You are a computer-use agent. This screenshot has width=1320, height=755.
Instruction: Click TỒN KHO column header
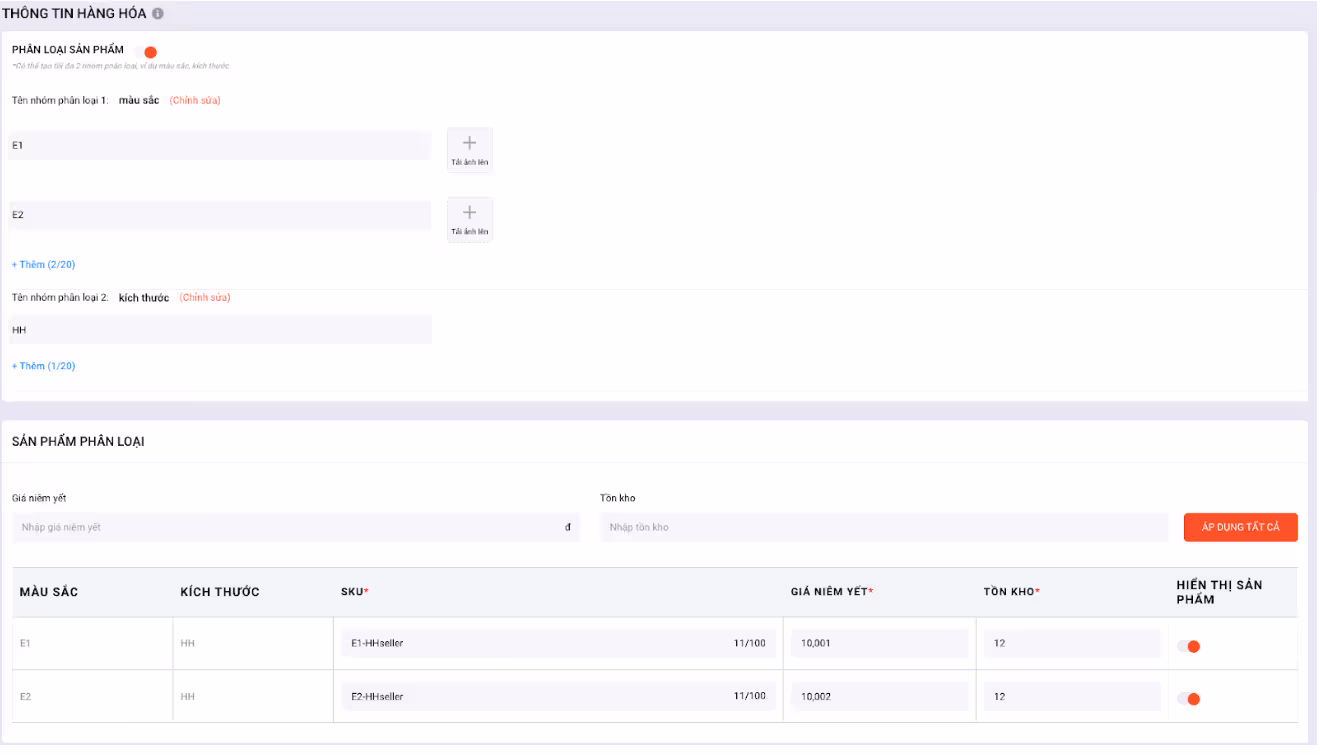tap(1012, 592)
